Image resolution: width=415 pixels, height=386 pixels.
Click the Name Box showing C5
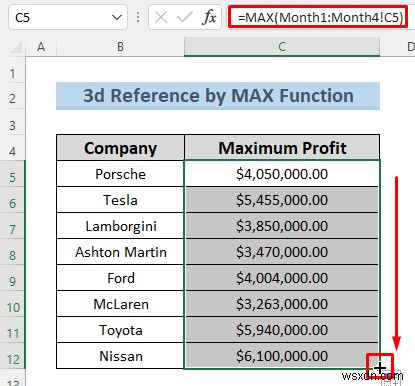click(68, 17)
